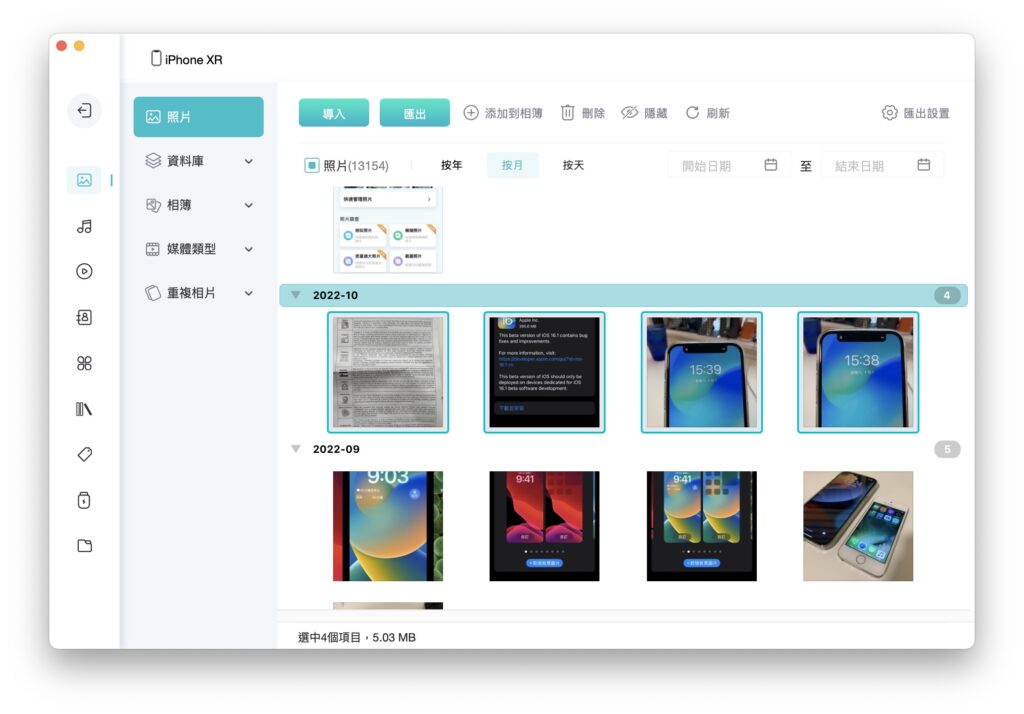1024x714 pixels.
Task: Select the 照片 sidebar item
Action: point(199,117)
